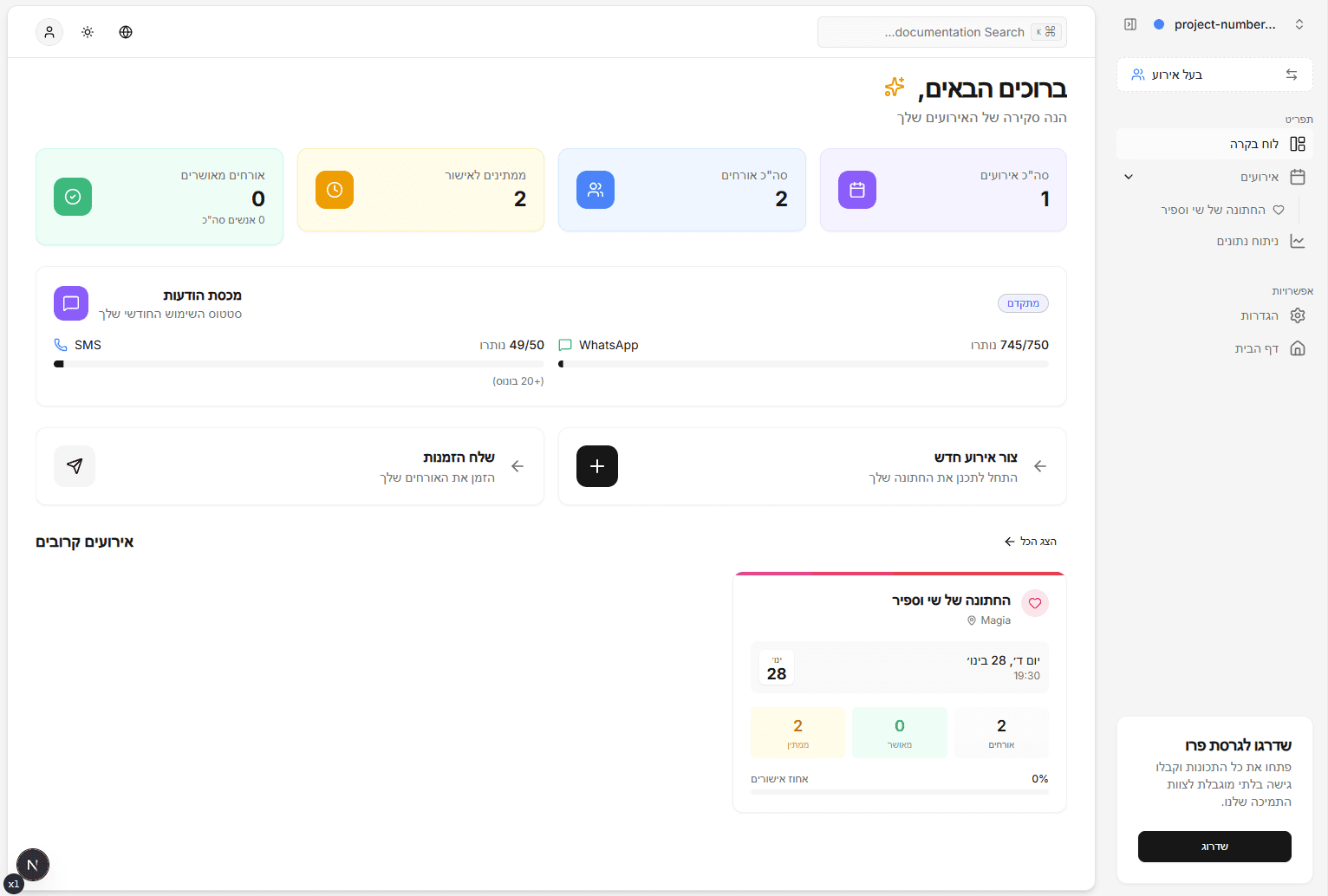Click the green checkmark confirmed guests icon
1328x896 pixels.
pos(73,197)
